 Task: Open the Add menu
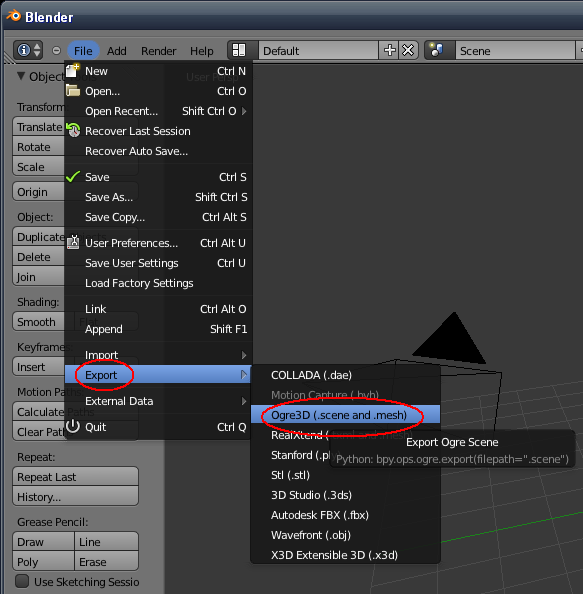pyautogui.click(x=117, y=51)
